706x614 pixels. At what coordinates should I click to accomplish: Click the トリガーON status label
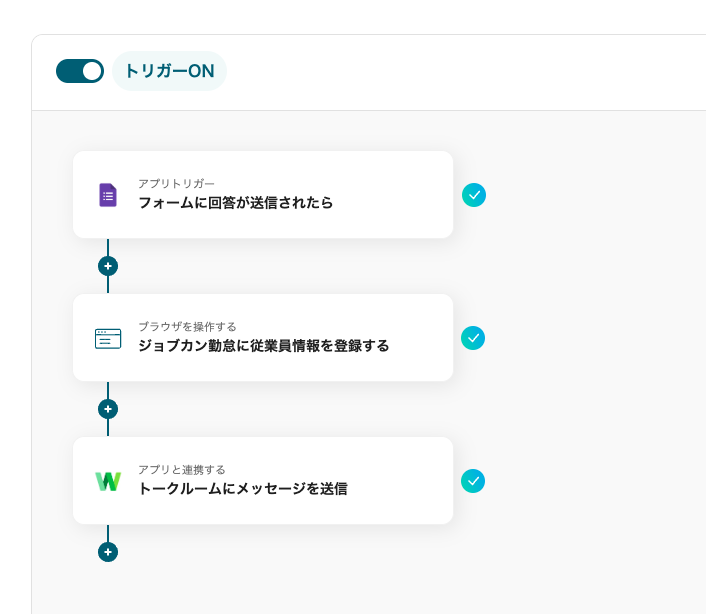coord(169,72)
